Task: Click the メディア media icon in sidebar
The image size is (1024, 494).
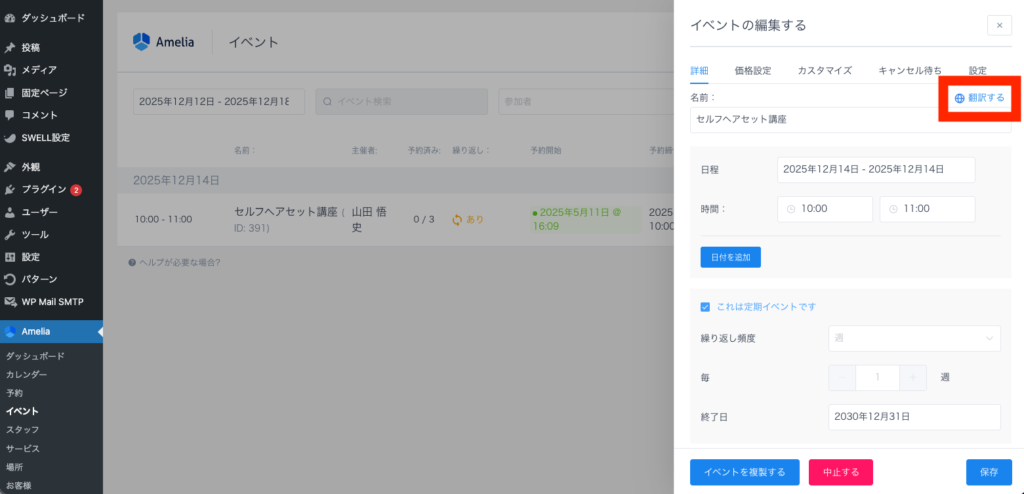Action: coord(10,70)
